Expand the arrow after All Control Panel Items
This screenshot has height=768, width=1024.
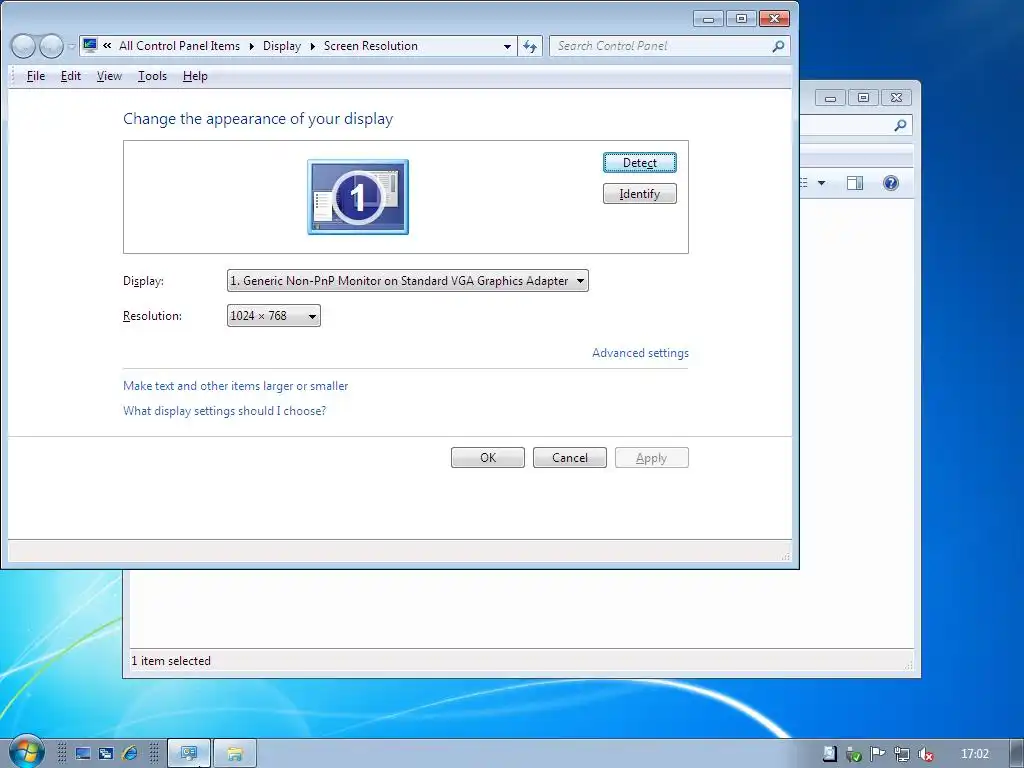[251, 46]
